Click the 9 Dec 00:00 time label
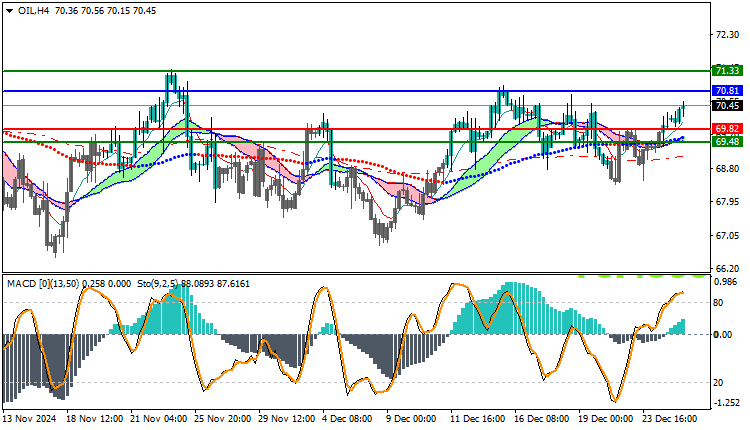This screenshot has height=430, width=750. 411,419
